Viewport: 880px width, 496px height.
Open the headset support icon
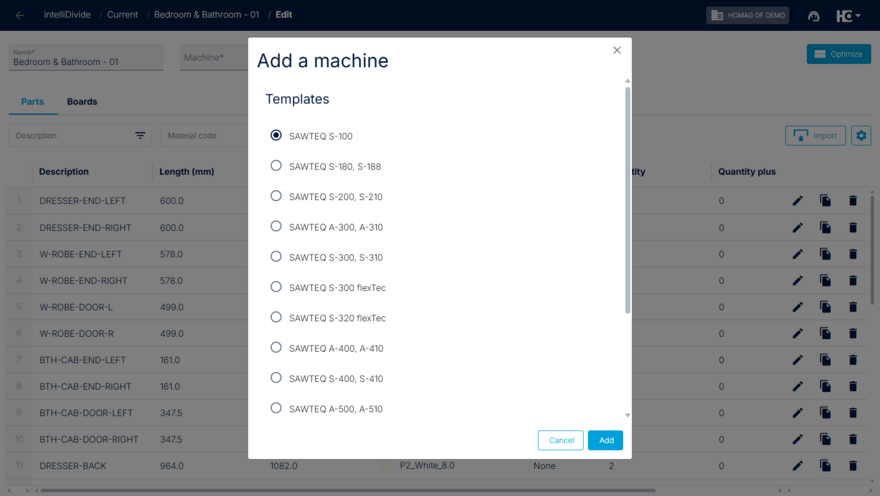[813, 16]
